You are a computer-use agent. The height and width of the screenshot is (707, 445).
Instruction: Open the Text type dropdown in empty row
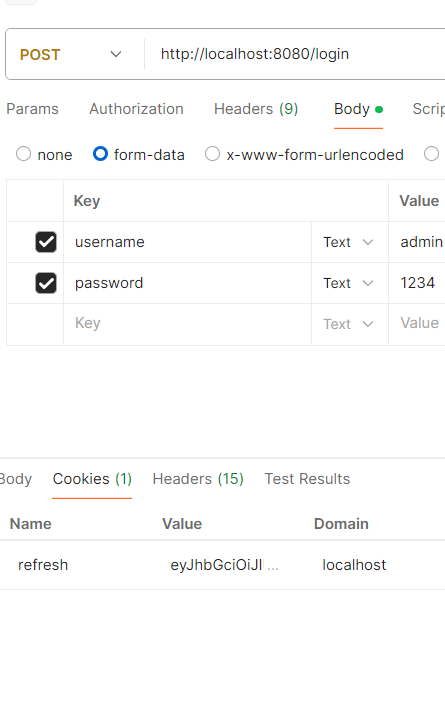[348, 324]
